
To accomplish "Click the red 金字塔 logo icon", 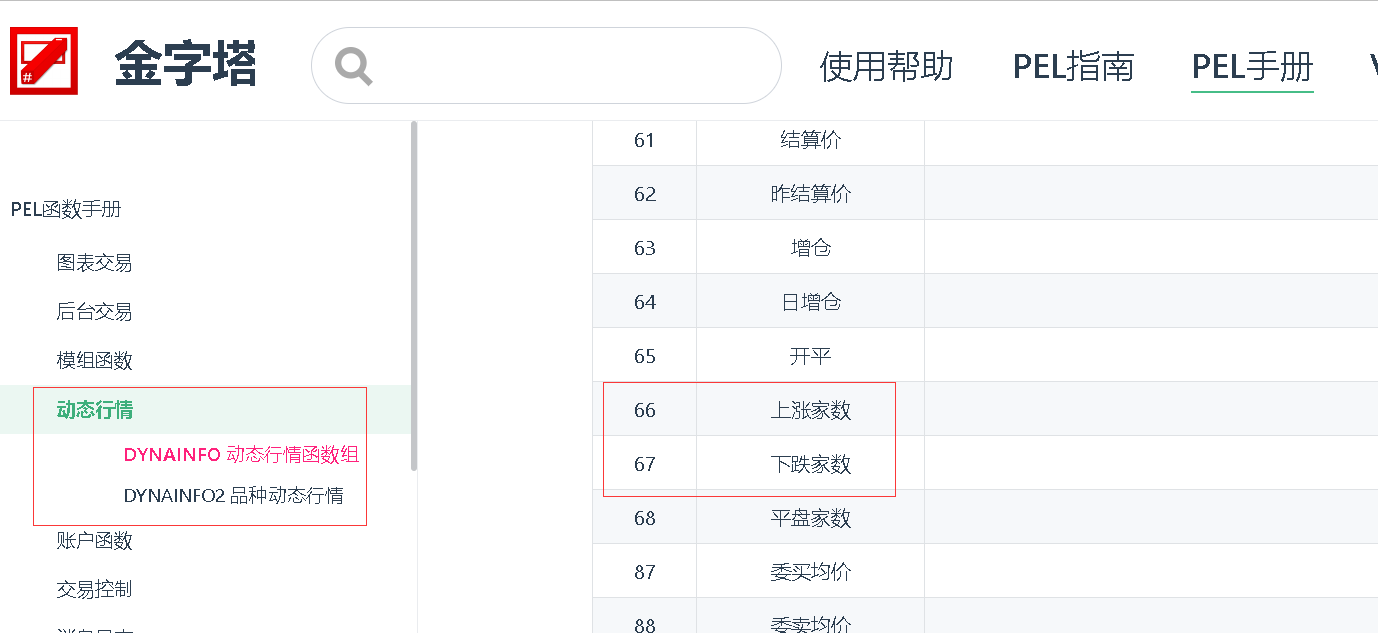I will click(44, 62).
